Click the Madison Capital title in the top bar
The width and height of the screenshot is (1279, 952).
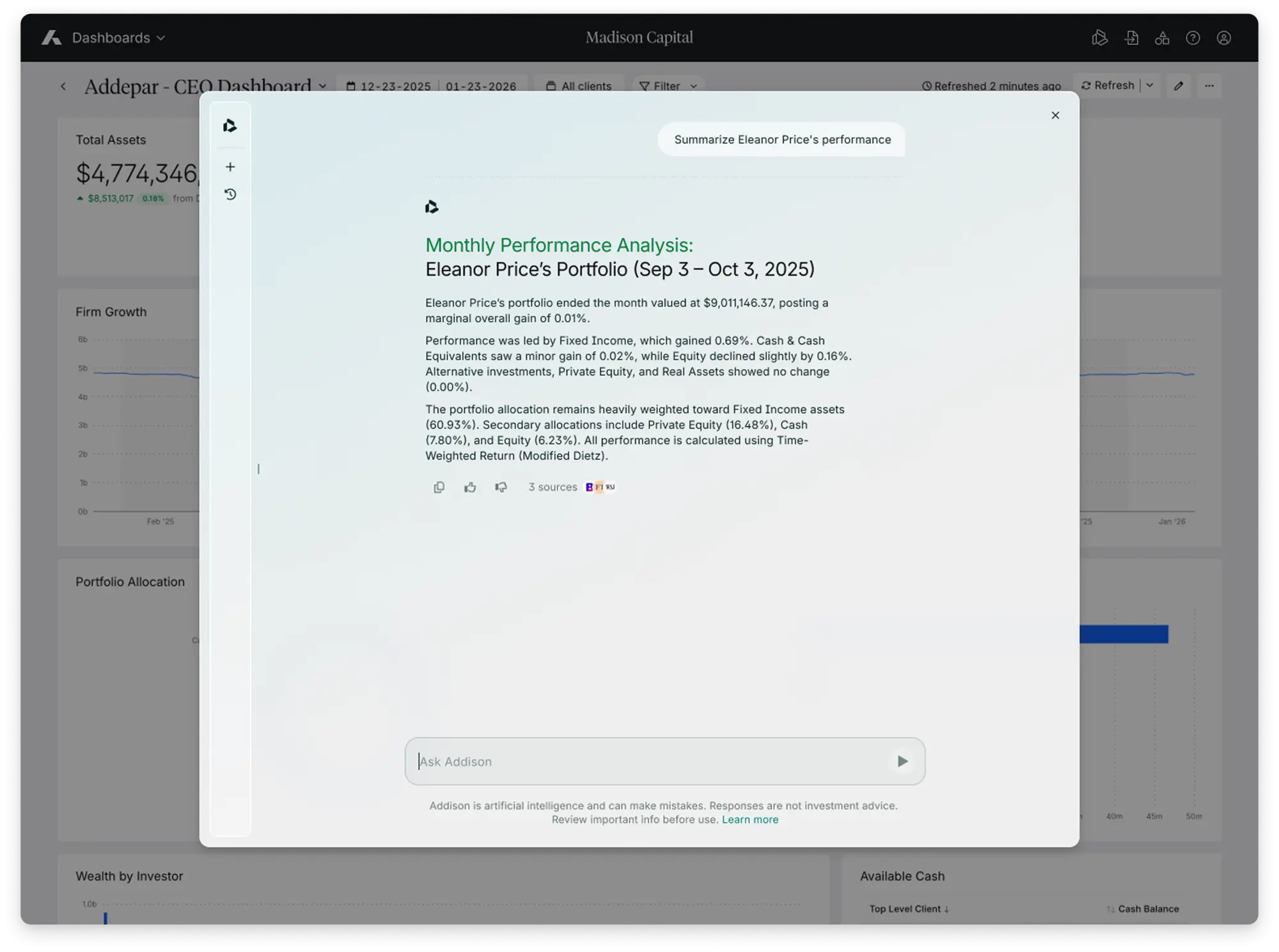(639, 38)
